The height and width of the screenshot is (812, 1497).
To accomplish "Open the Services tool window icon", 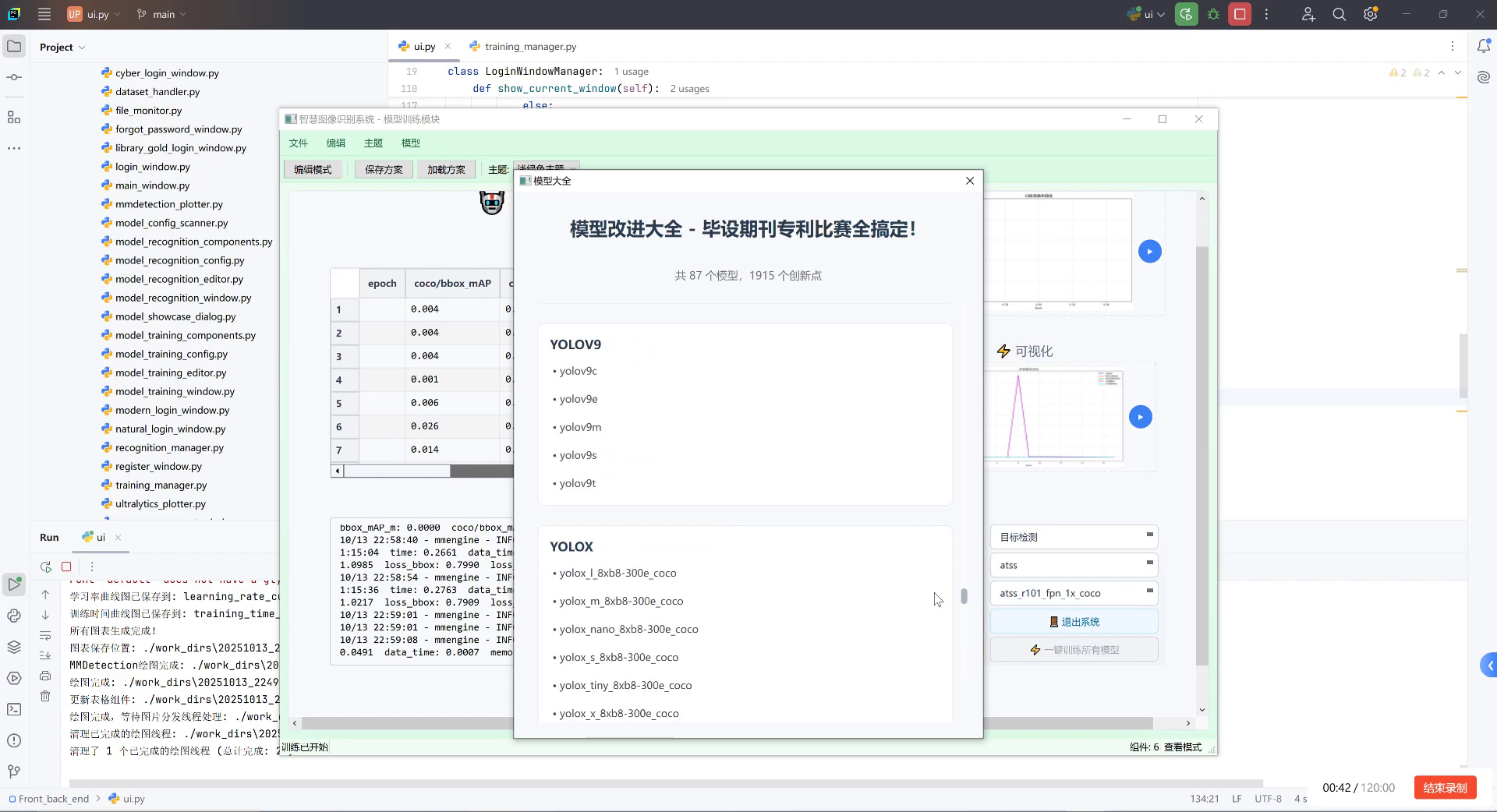I will click(14, 678).
